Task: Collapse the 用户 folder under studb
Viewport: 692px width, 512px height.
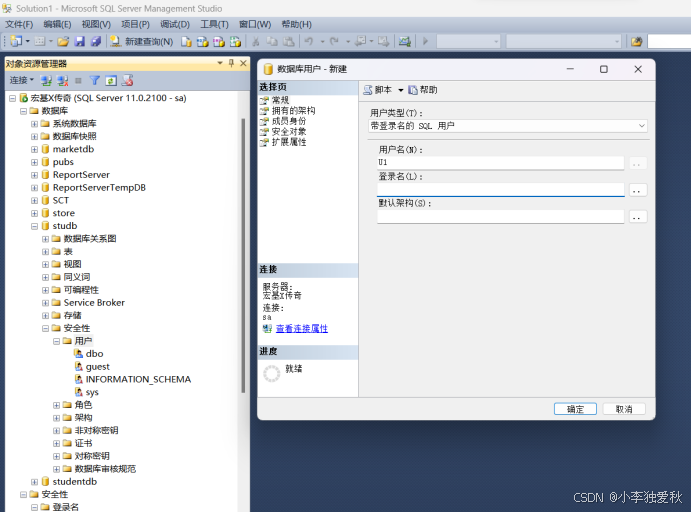Action: tap(56, 341)
